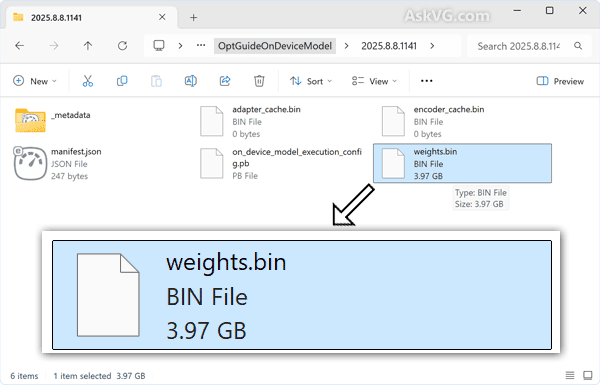Select the 2025.8.8.1141 window tab
The width and height of the screenshot is (600, 385).
pyautogui.click(x=91, y=18)
